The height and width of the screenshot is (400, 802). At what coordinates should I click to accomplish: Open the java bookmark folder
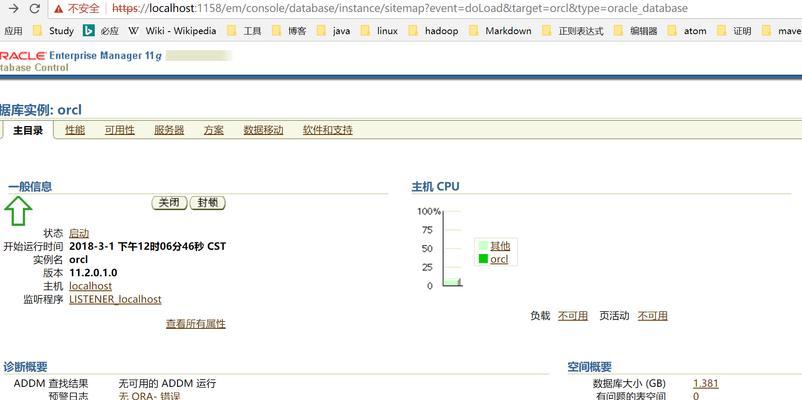pyautogui.click(x=333, y=31)
